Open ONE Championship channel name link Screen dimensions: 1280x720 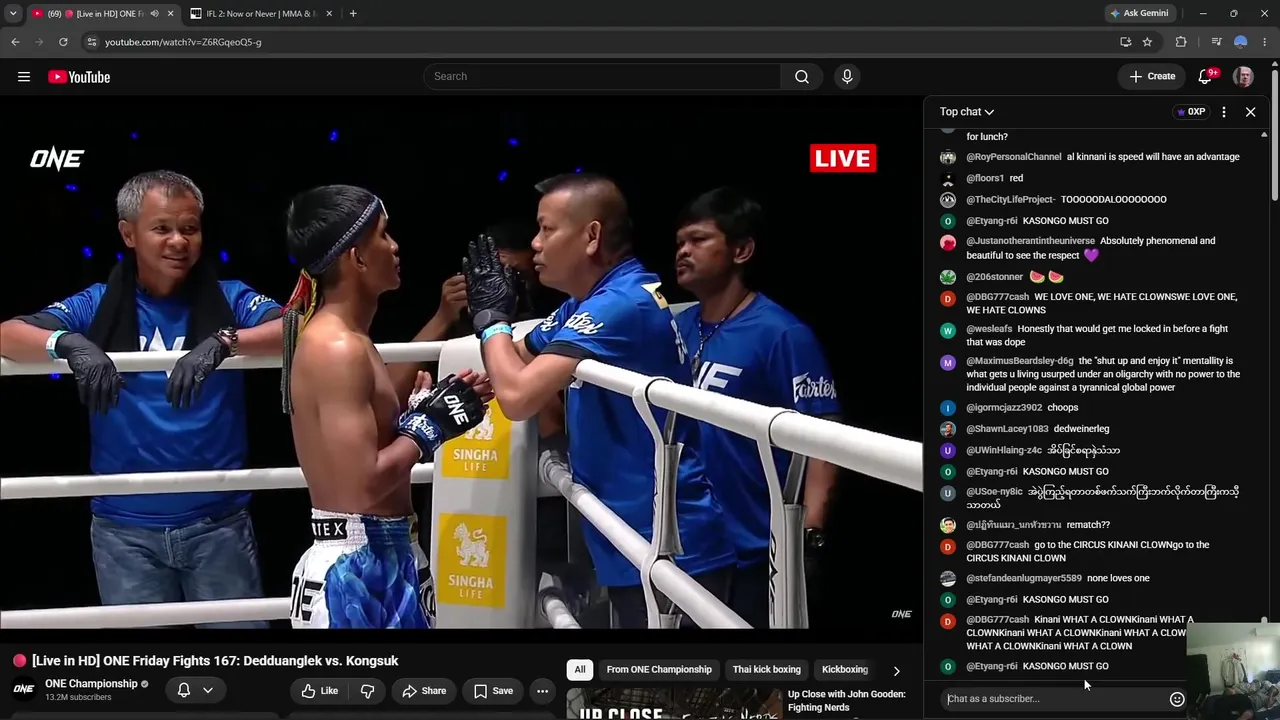click(91, 684)
